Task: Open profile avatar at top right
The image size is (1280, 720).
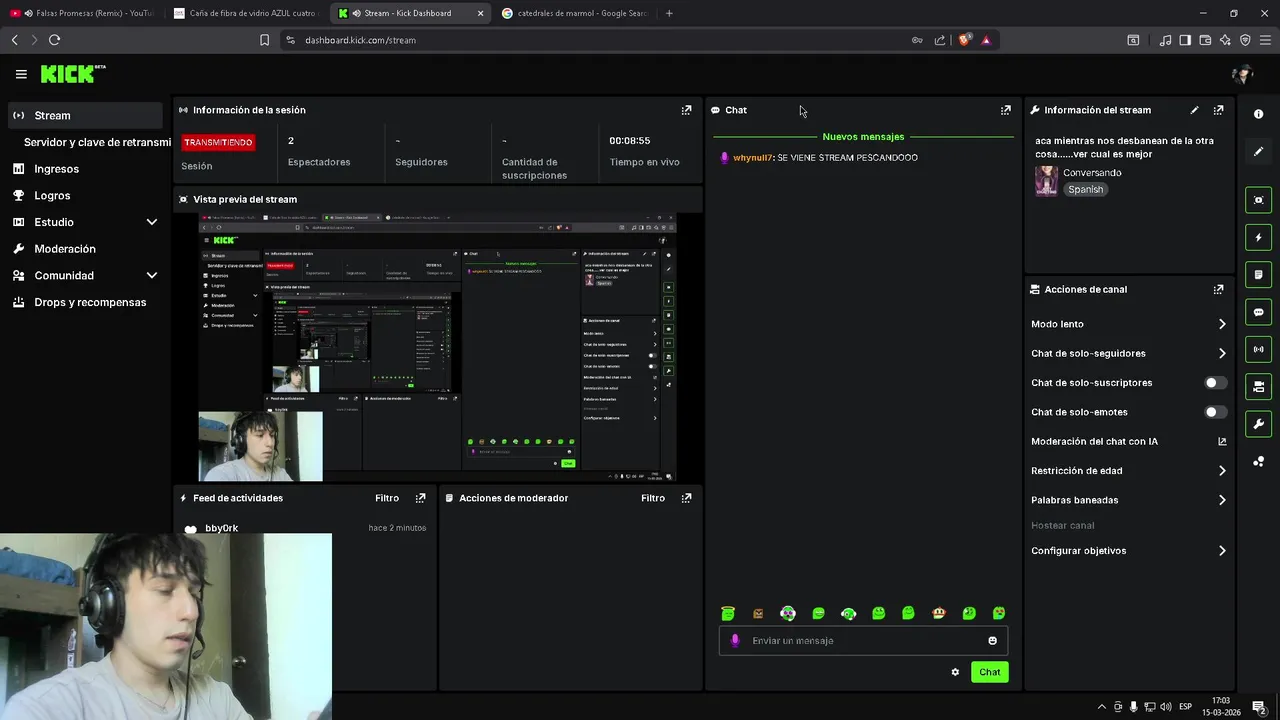Action: tap(1242, 74)
